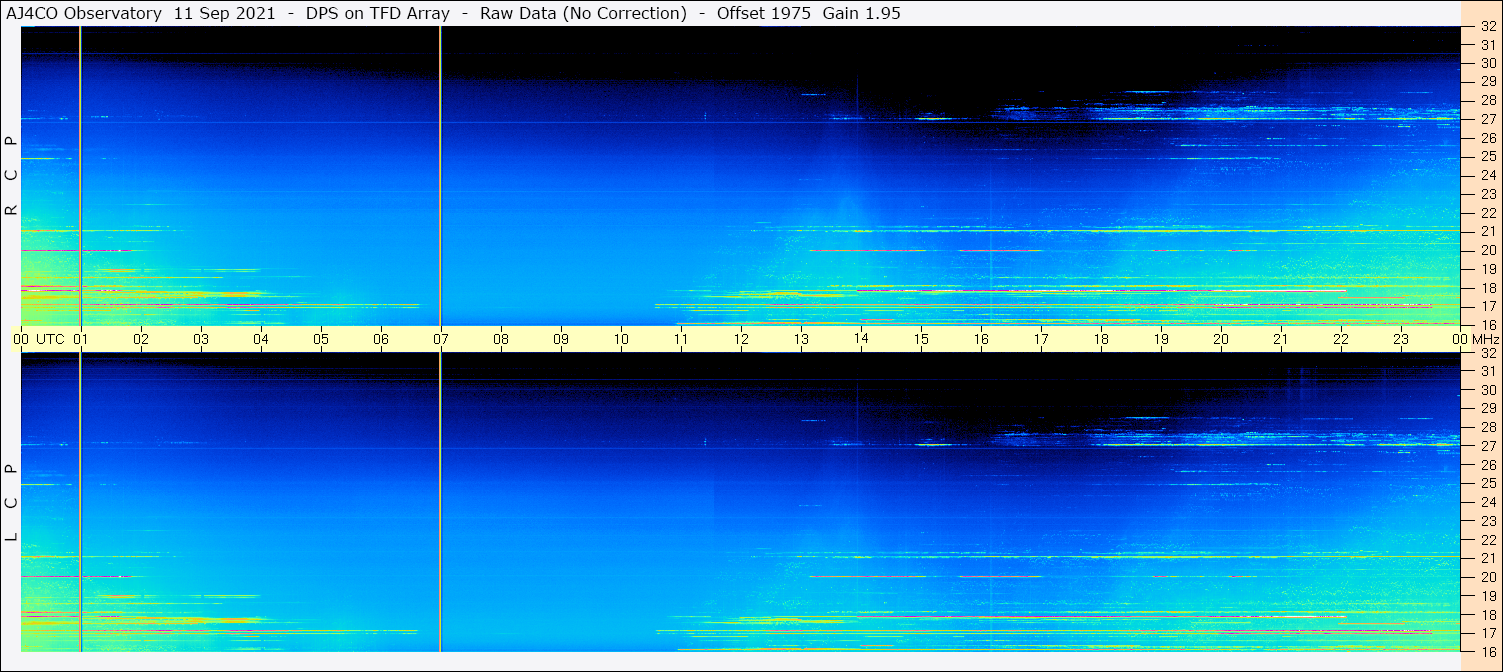The width and height of the screenshot is (1503, 672).
Task: Click the 22 MHz label on LCP scale
Action: [1488, 540]
